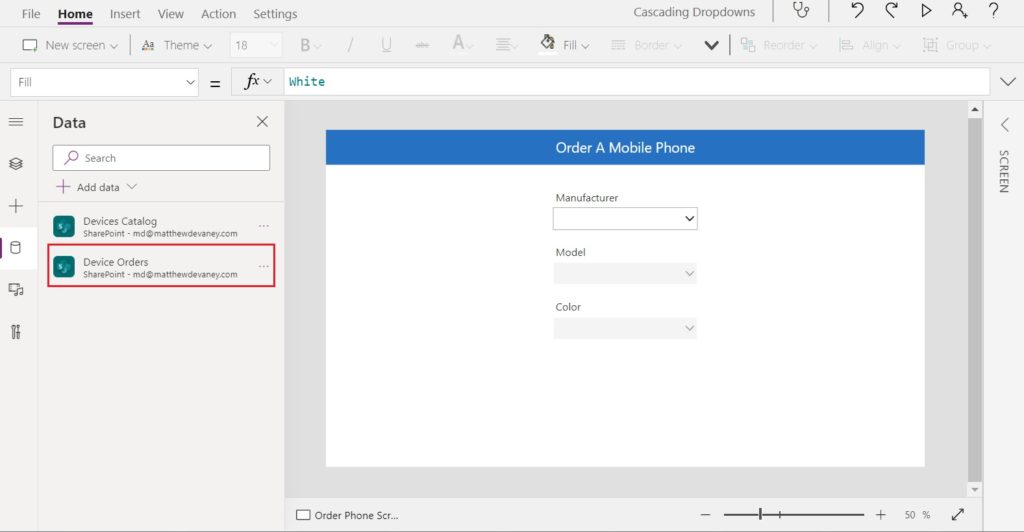Screen dimensions: 1024x532
Task: Open Tree view layers icon in sidebar
Action: click(x=16, y=163)
